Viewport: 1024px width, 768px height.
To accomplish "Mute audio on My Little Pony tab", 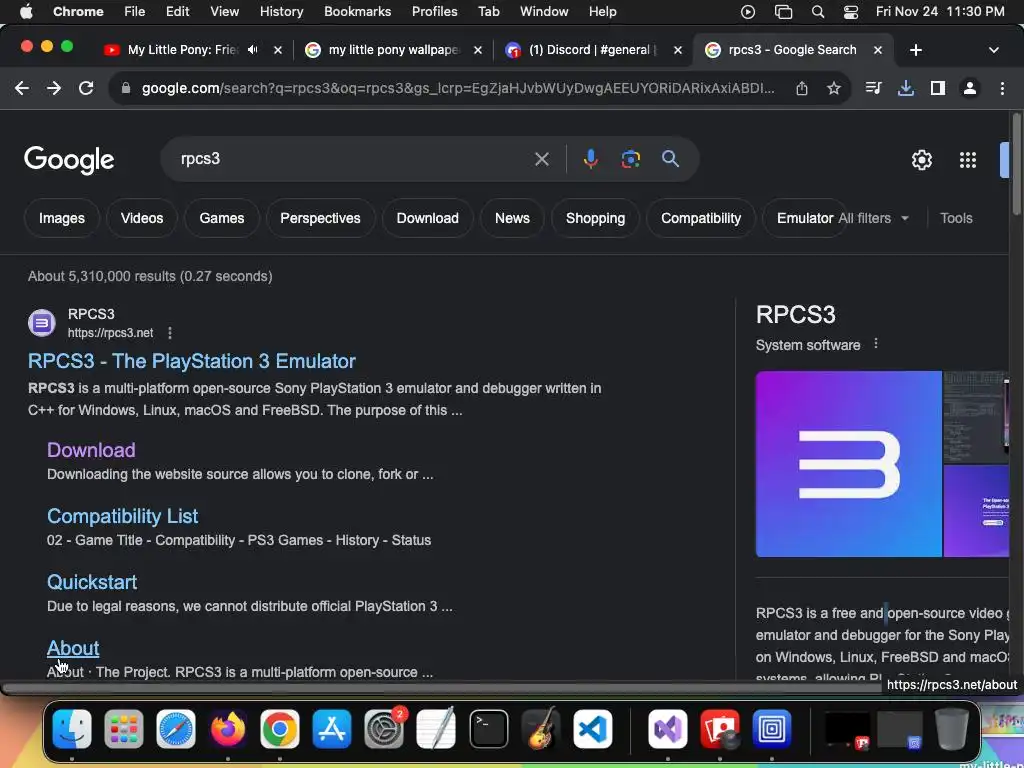I will point(253,50).
